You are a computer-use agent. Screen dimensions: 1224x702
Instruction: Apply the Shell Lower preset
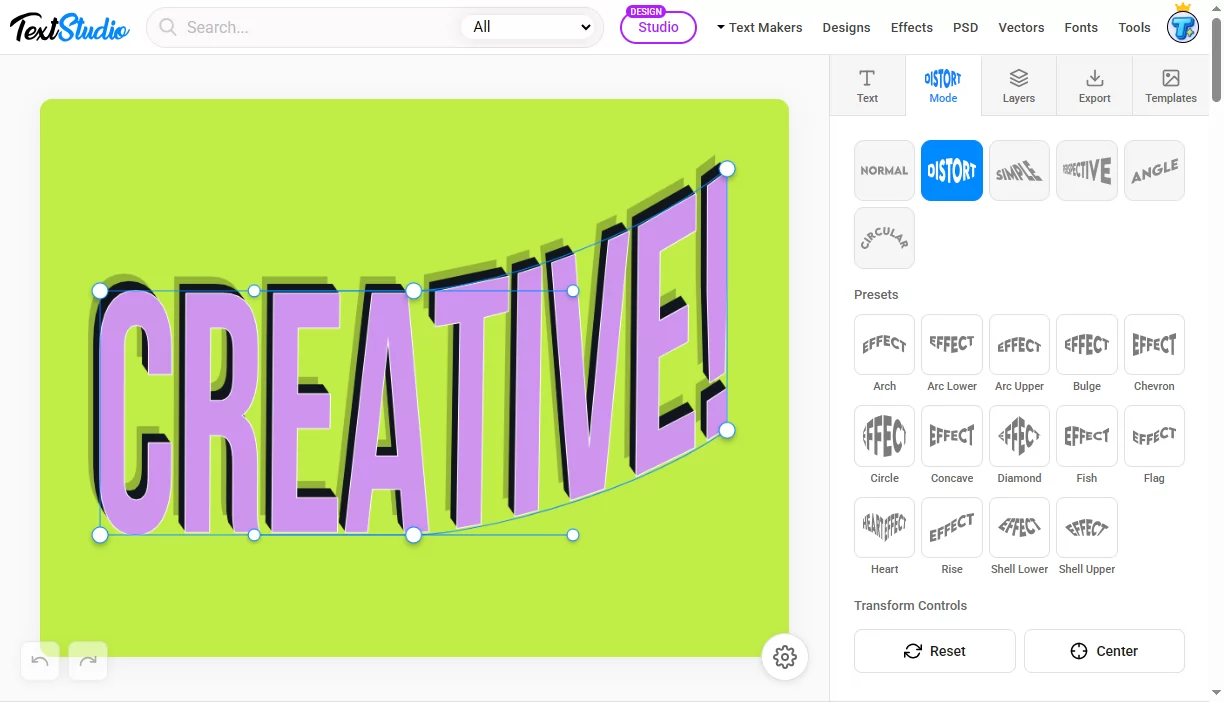pyautogui.click(x=1019, y=527)
